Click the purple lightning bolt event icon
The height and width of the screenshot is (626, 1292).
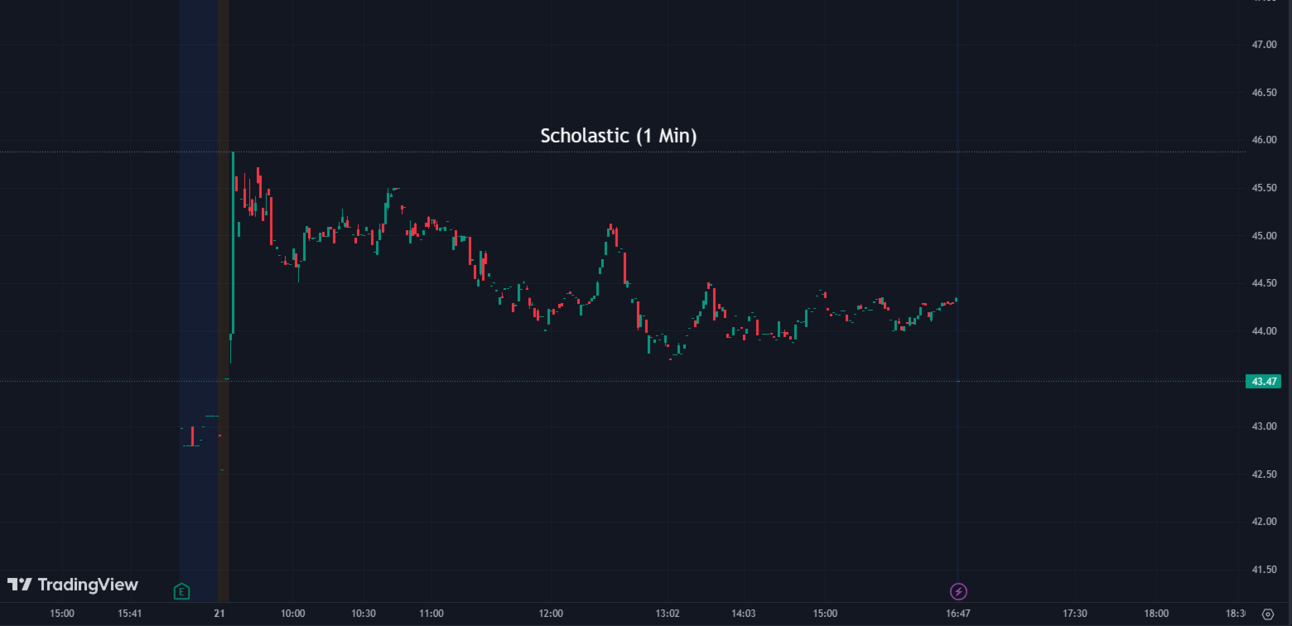[958, 591]
